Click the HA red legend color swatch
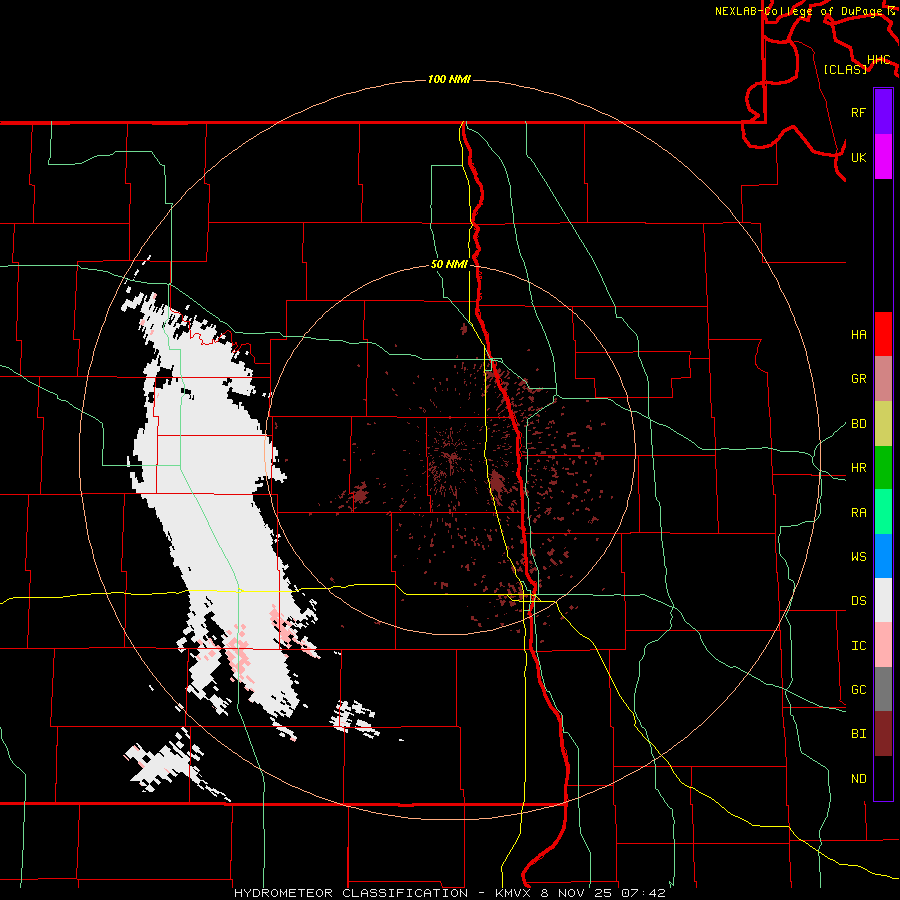Viewport: 900px width, 900px height. [x=883, y=334]
